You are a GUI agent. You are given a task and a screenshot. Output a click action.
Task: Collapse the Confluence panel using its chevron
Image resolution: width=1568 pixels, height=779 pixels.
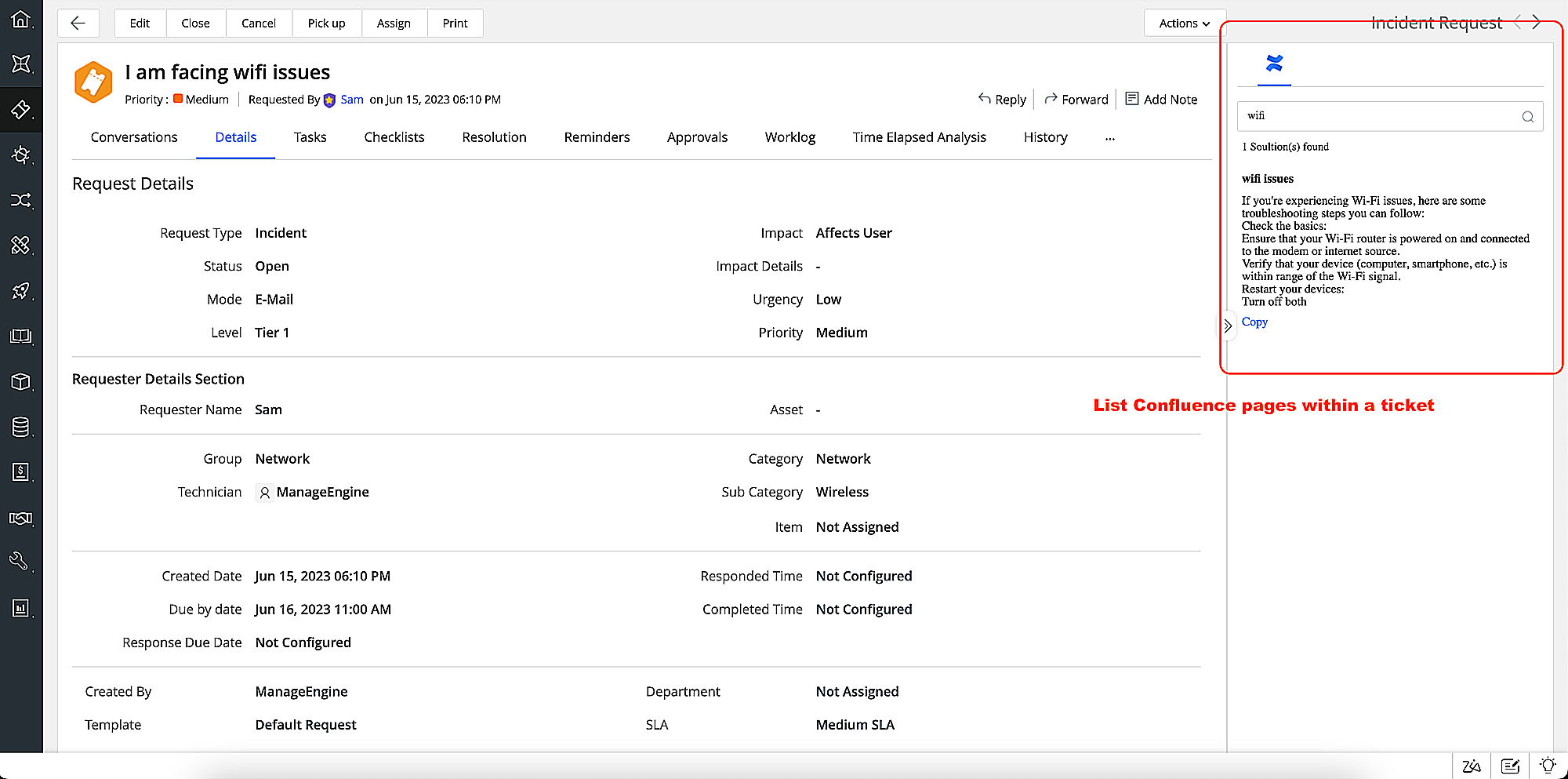pos(1227,326)
